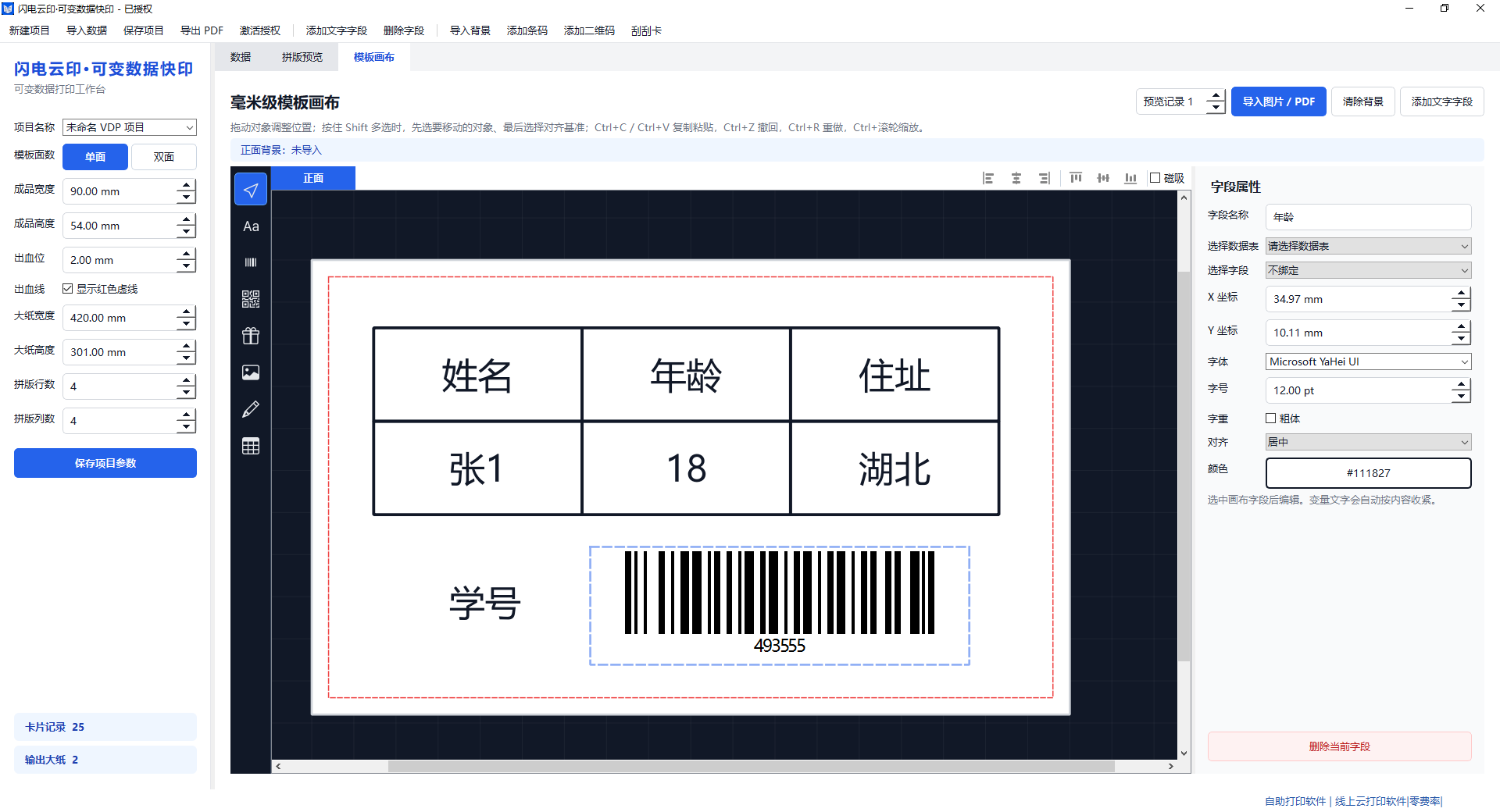Select the gift scratch-card tool
The height and width of the screenshot is (812, 1500).
[x=251, y=336]
